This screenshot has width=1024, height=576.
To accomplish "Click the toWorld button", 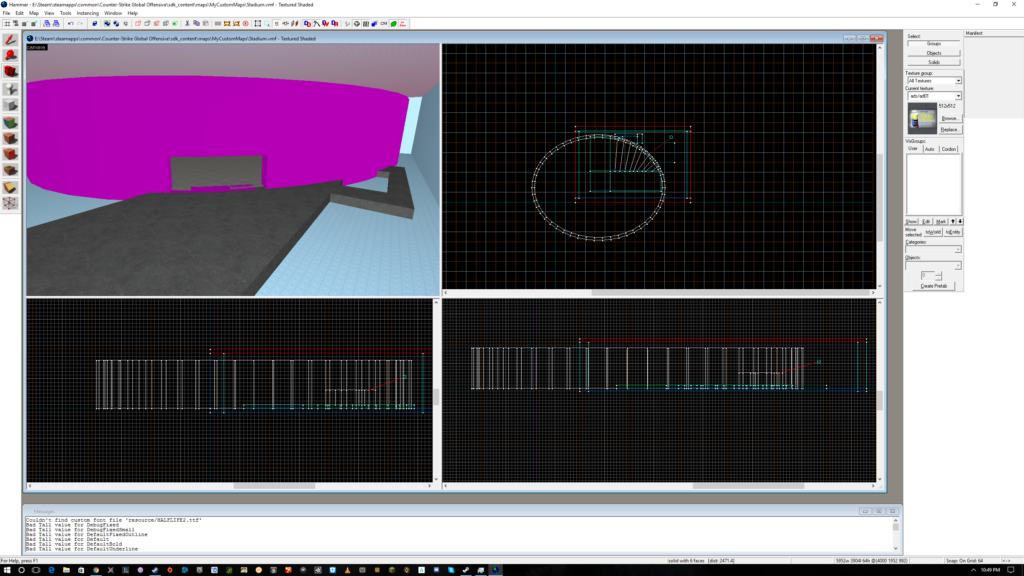I will point(934,232).
